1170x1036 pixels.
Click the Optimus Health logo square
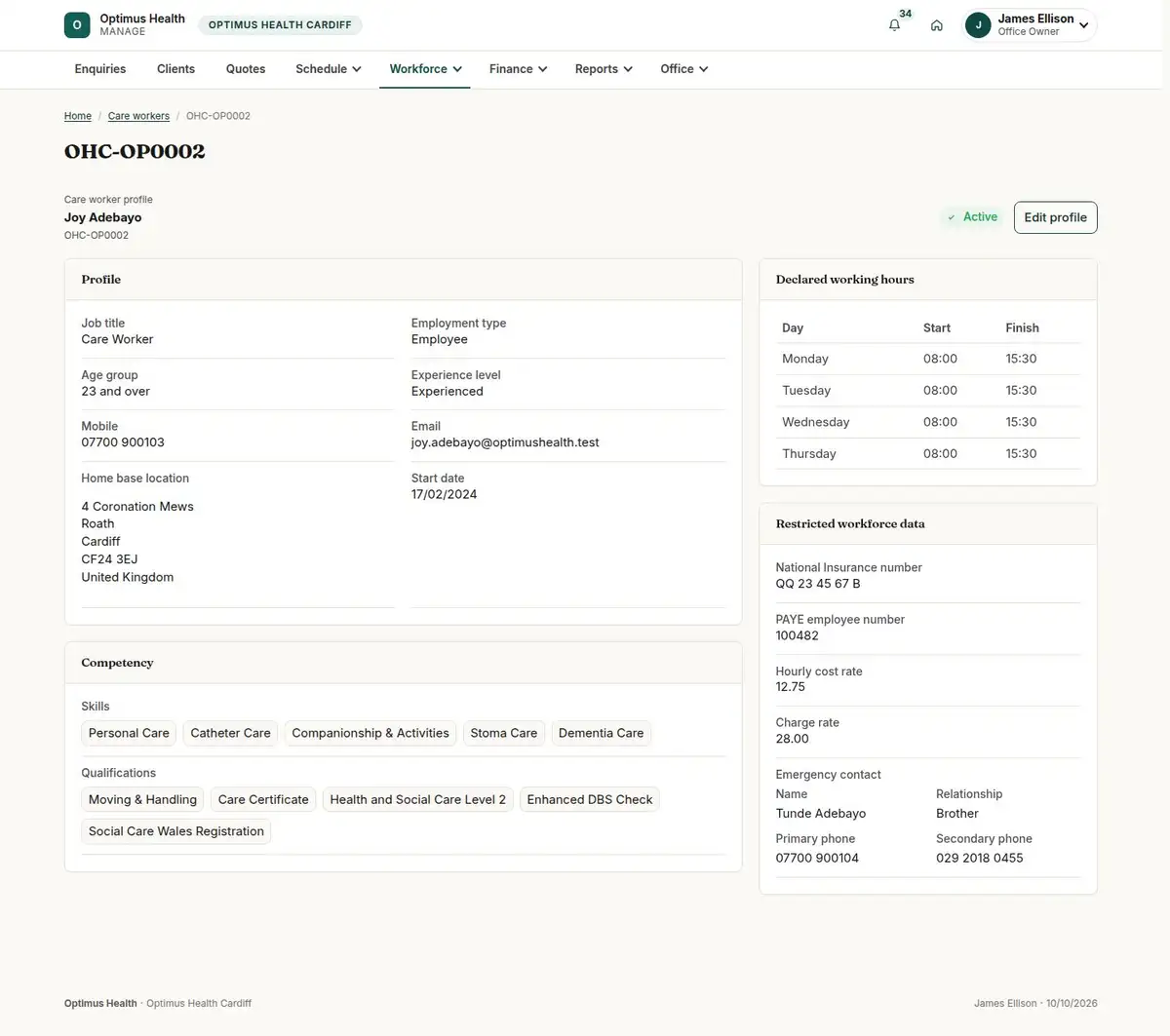pos(77,25)
